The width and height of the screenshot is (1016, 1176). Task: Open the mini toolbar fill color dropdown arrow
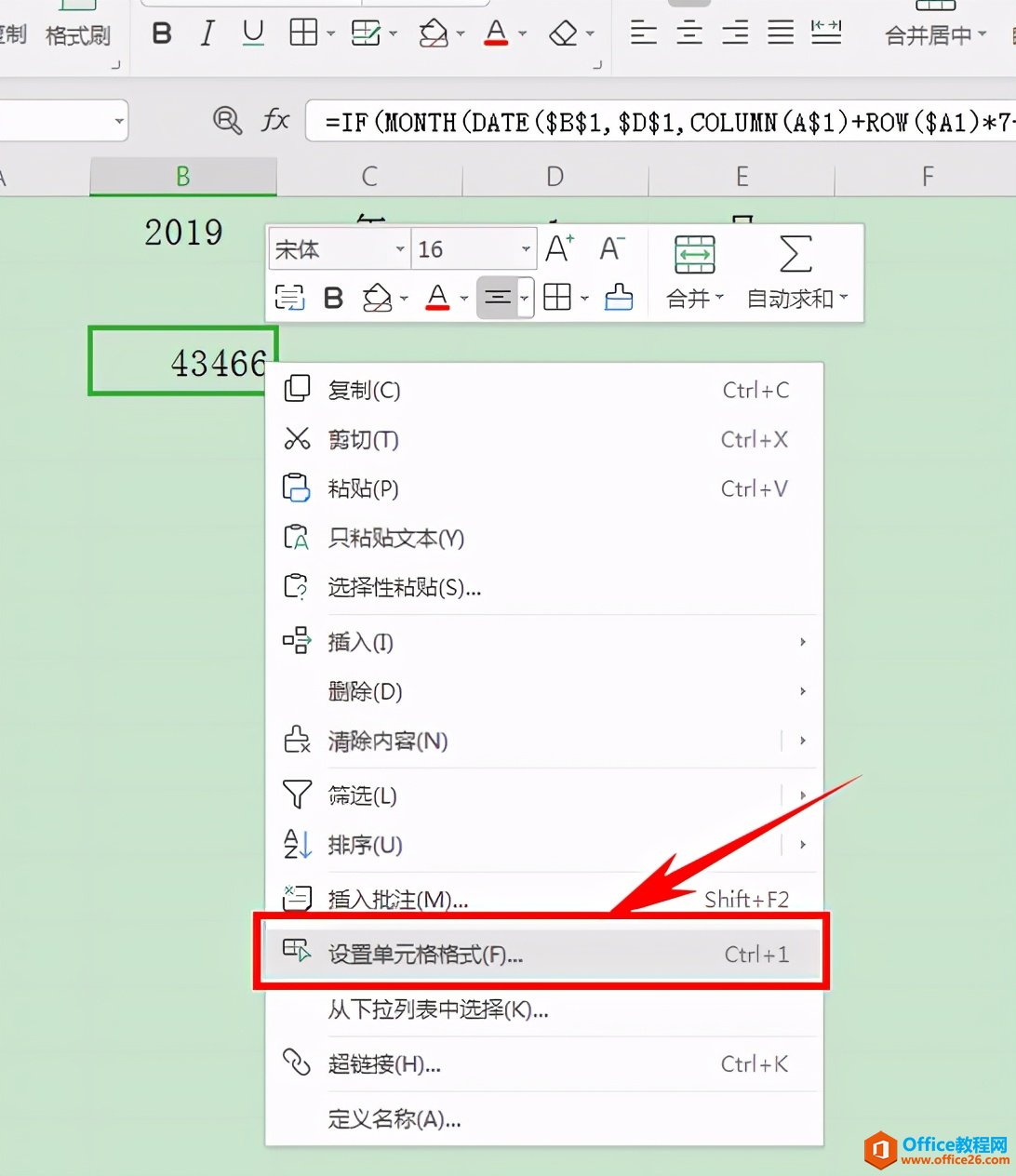pyautogui.click(x=404, y=299)
